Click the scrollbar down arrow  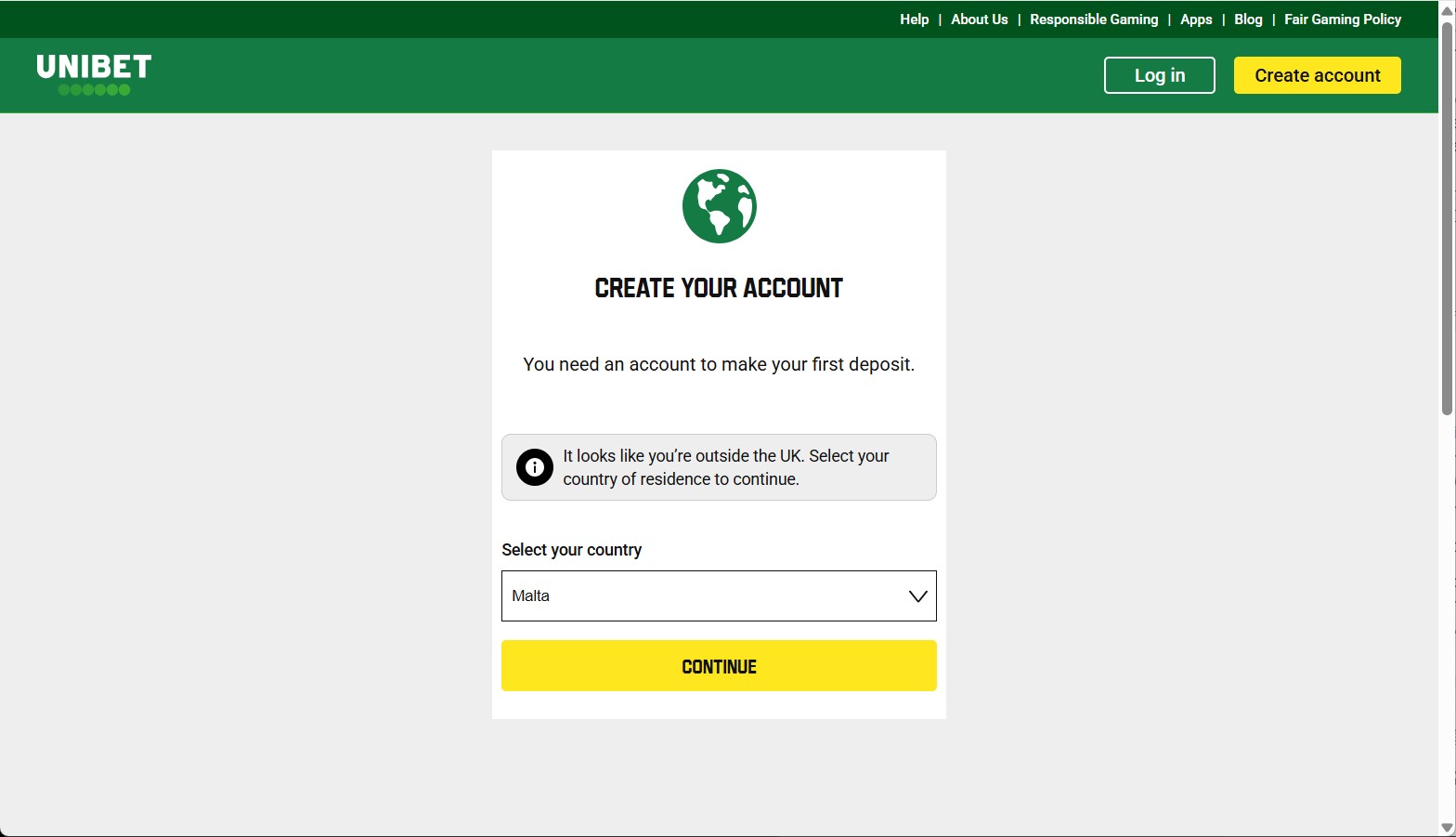pos(1447,828)
